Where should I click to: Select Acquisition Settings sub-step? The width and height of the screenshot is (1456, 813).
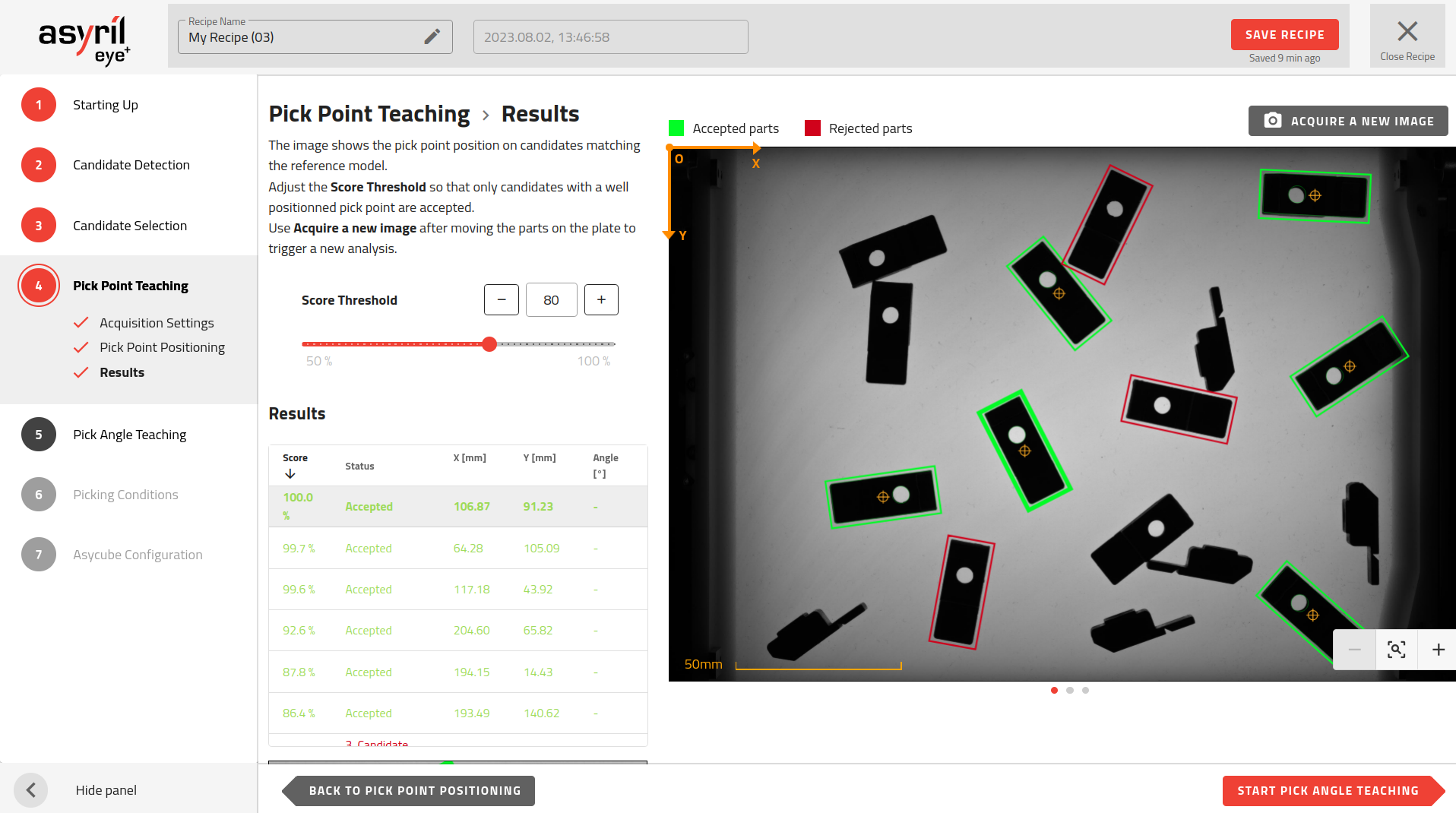[x=157, y=323]
